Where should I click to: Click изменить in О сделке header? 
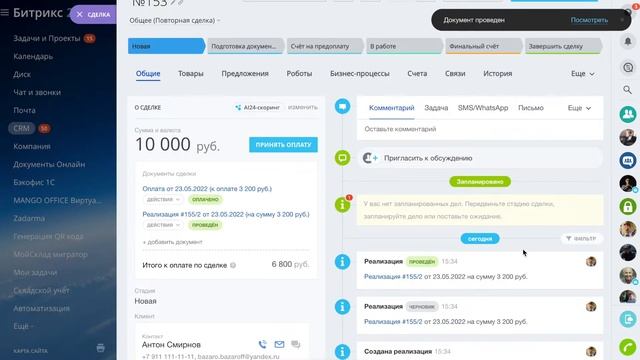(302, 107)
